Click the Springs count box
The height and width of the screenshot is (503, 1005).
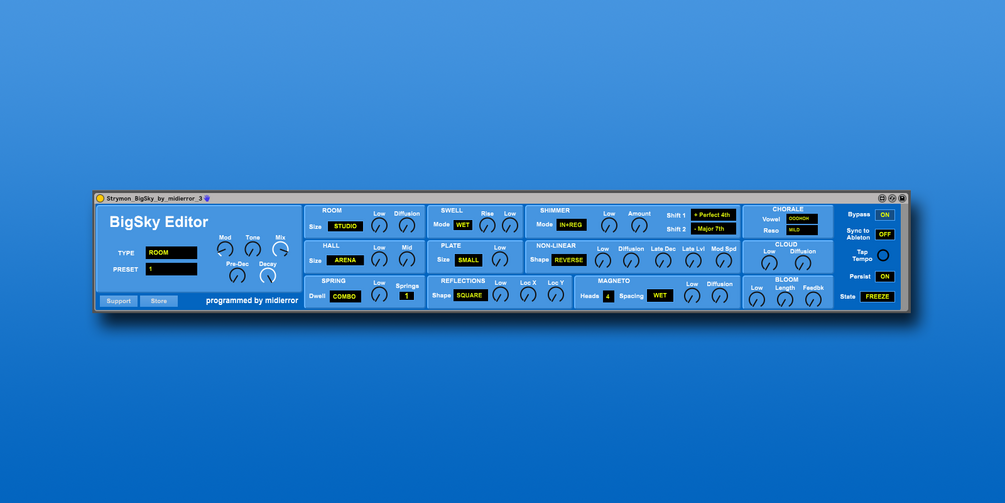tap(406, 296)
